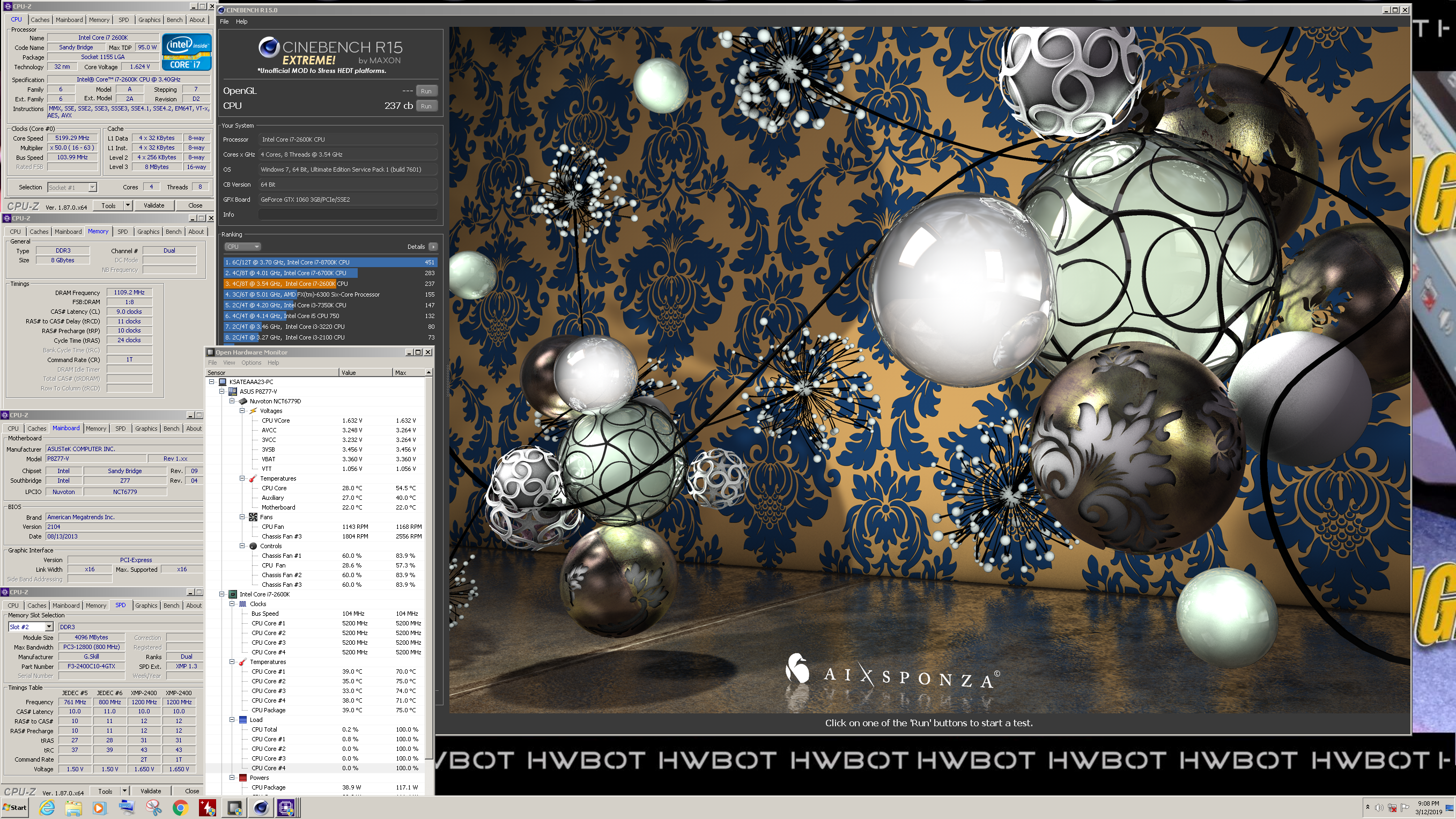Open Action Center flag icon in tray
1456x819 pixels.
coord(1405,808)
